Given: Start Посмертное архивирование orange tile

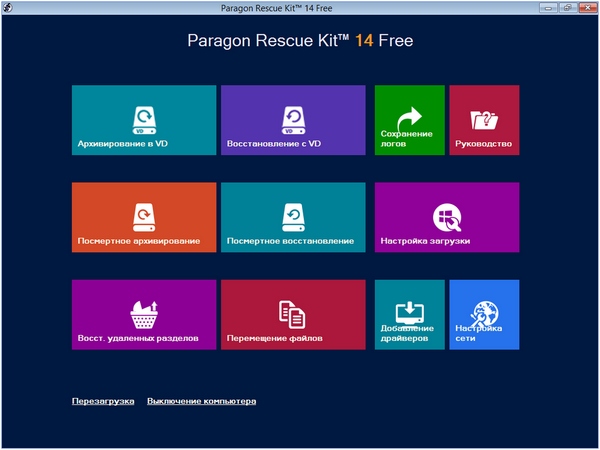Looking at the screenshot, I should (x=144, y=217).
